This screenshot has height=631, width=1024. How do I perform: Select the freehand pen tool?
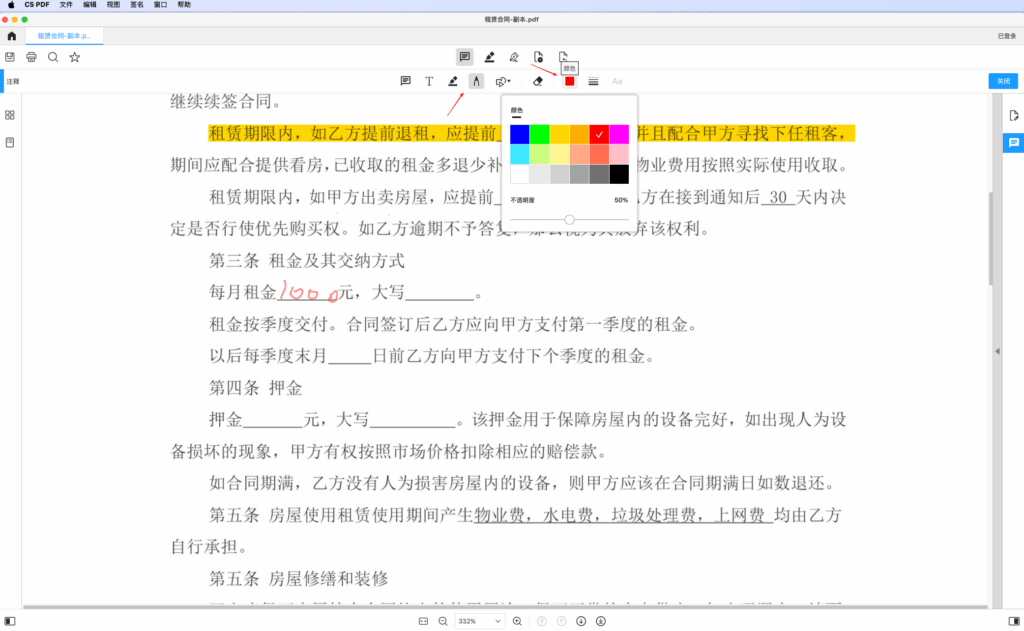click(476, 81)
